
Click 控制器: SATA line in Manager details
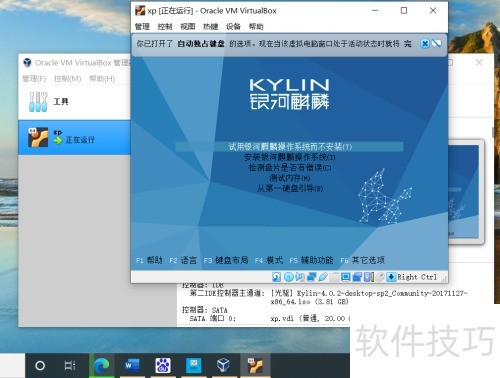[205, 310]
